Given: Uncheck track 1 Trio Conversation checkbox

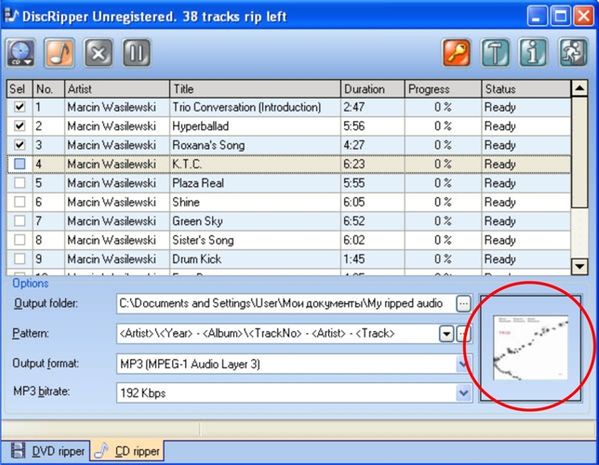Looking at the screenshot, I should [19, 107].
